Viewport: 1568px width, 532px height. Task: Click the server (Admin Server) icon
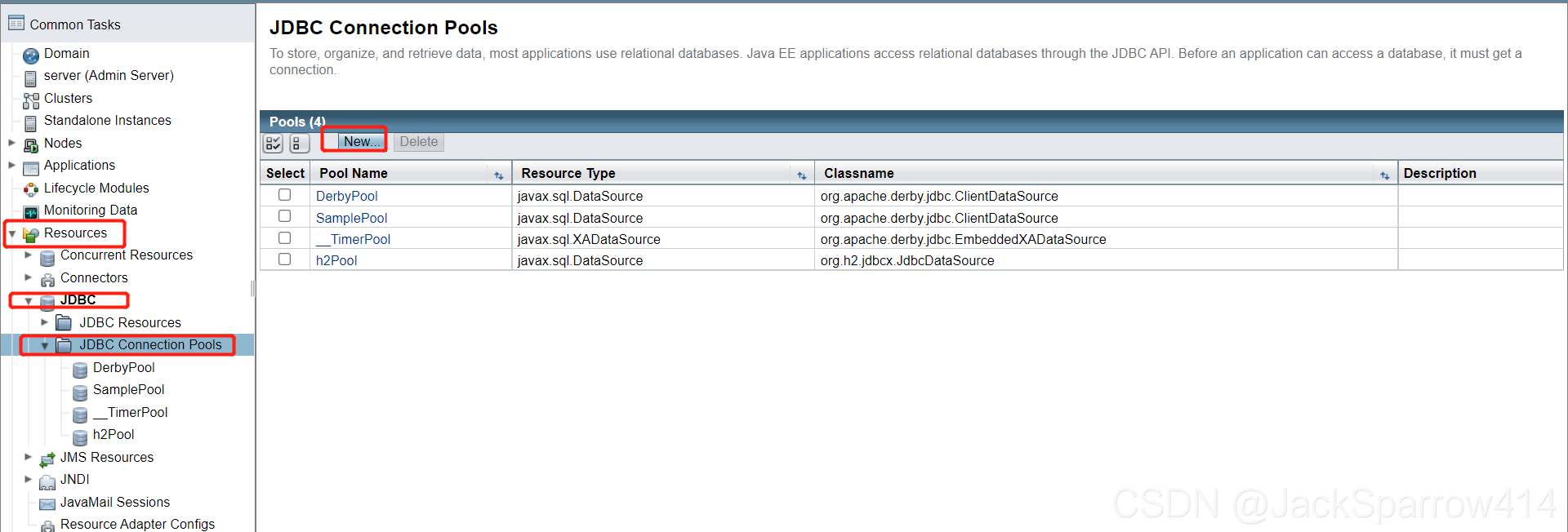pyautogui.click(x=31, y=78)
